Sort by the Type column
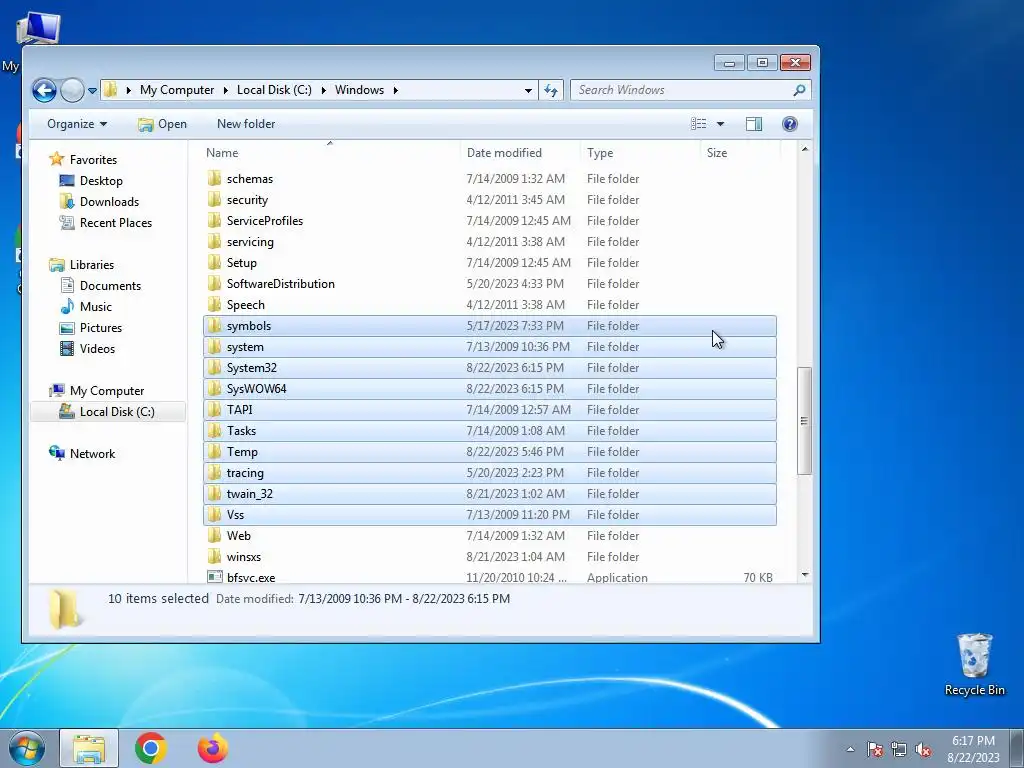 tap(639, 153)
